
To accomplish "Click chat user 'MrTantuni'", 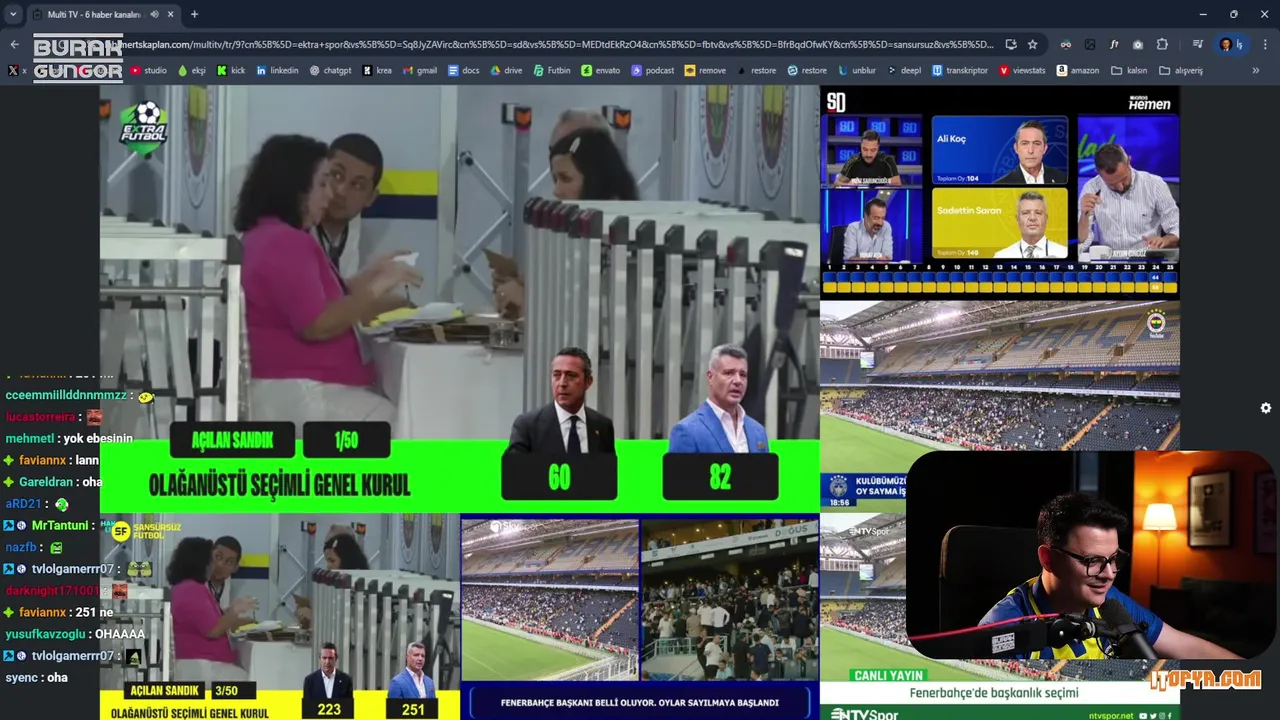I will point(60,525).
